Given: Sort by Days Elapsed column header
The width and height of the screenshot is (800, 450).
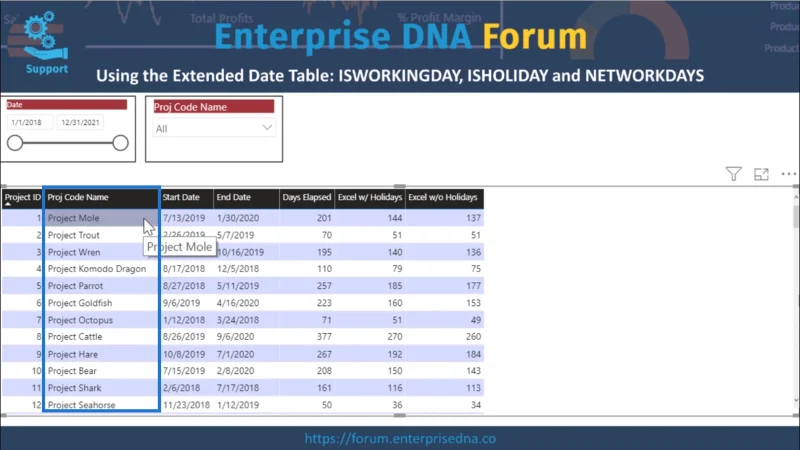Looking at the screenshot, I should coord(307,197).
